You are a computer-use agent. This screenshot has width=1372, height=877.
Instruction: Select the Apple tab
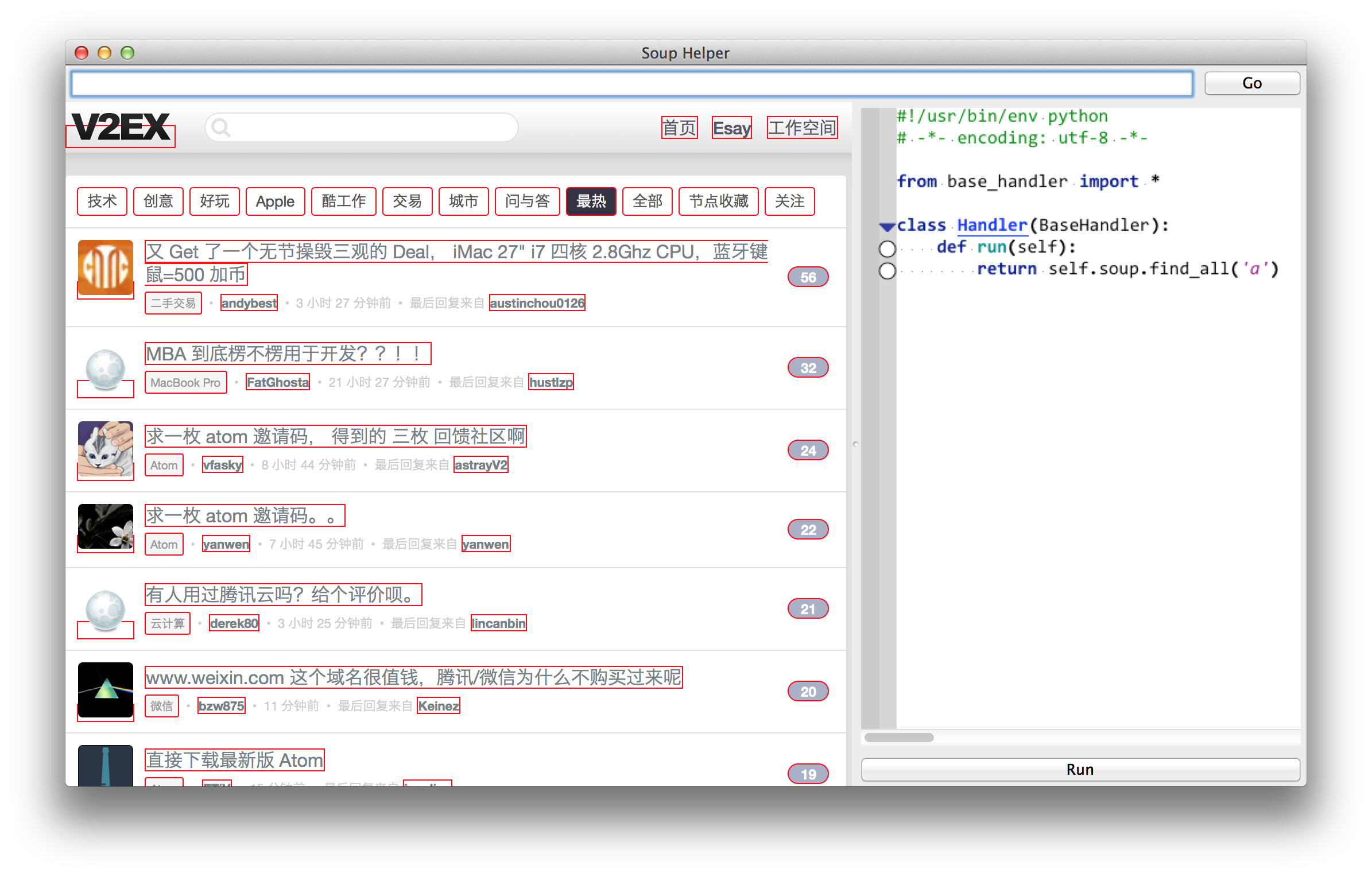276,201
